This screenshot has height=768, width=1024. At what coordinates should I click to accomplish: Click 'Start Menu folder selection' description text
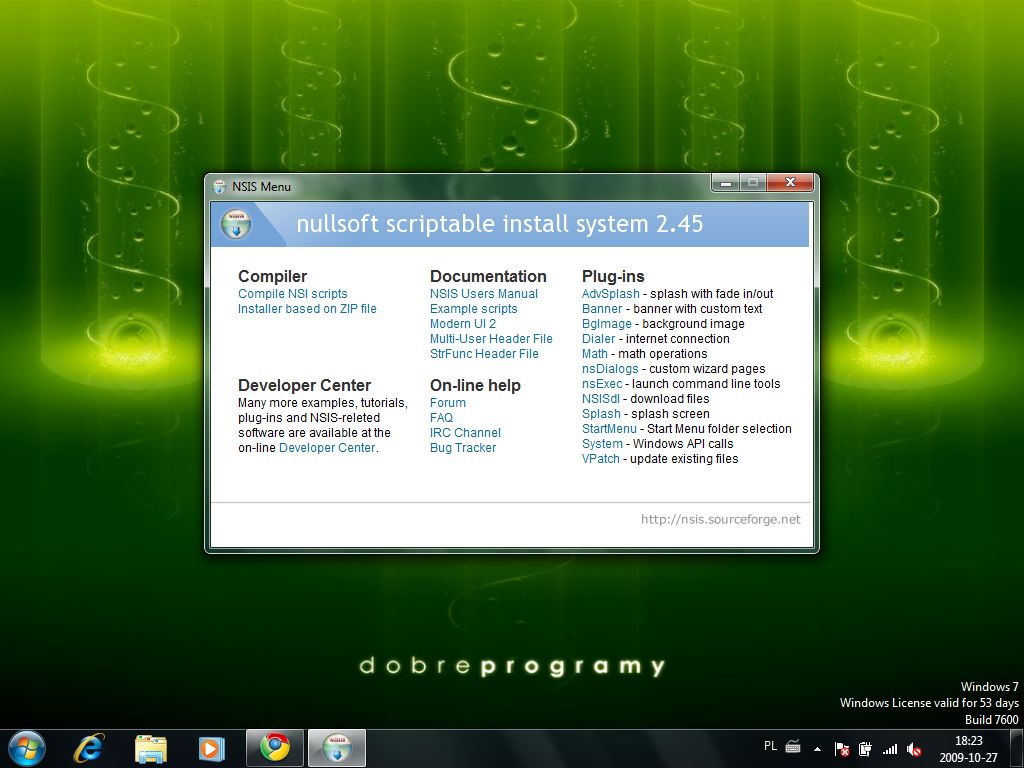click(x=719, y=429)
